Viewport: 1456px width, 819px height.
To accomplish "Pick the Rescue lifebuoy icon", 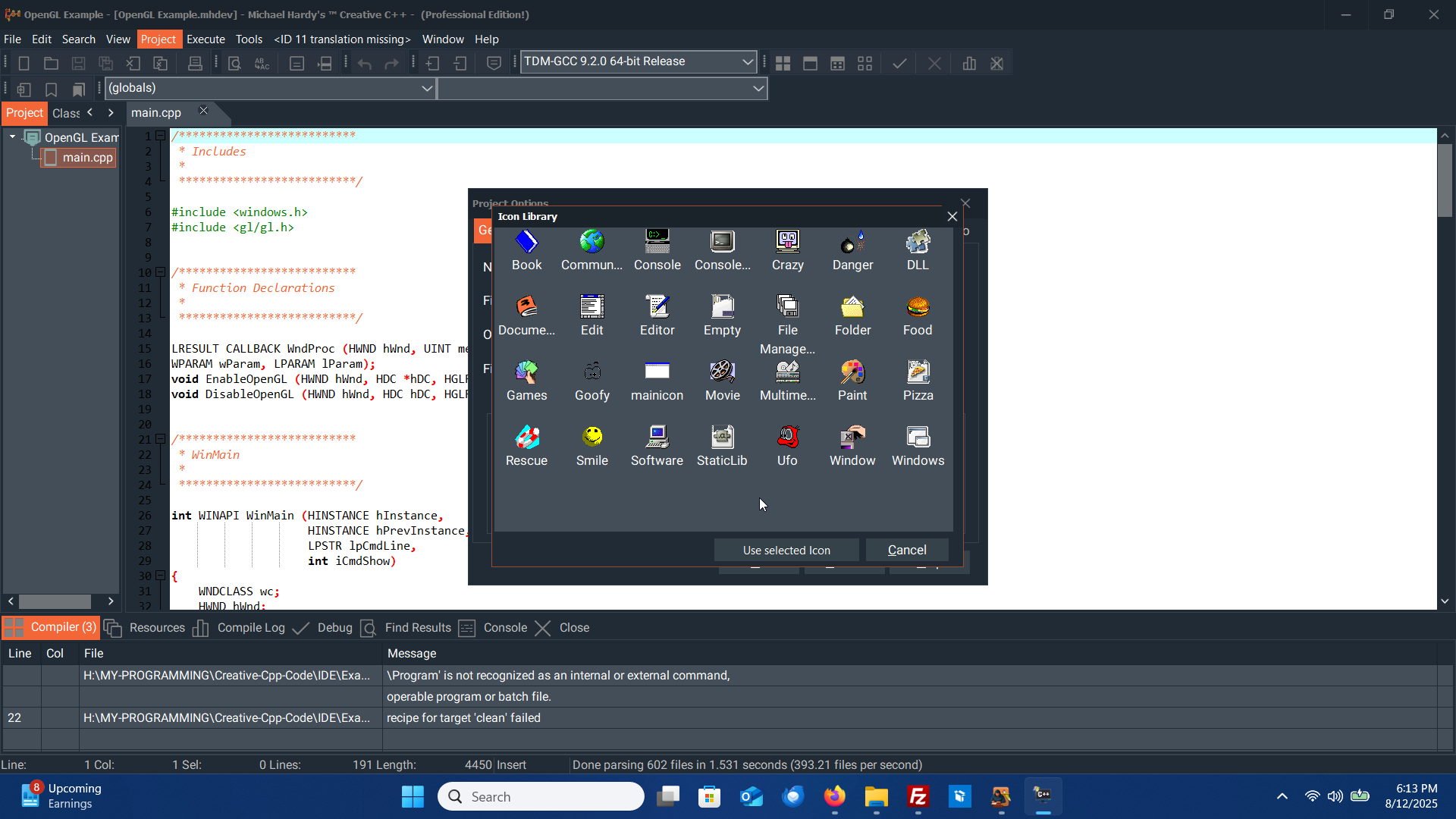I will coord(526,438).
